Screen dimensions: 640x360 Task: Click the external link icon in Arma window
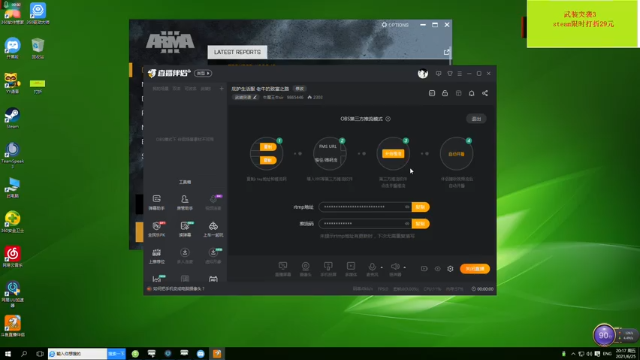coord(447,52)
